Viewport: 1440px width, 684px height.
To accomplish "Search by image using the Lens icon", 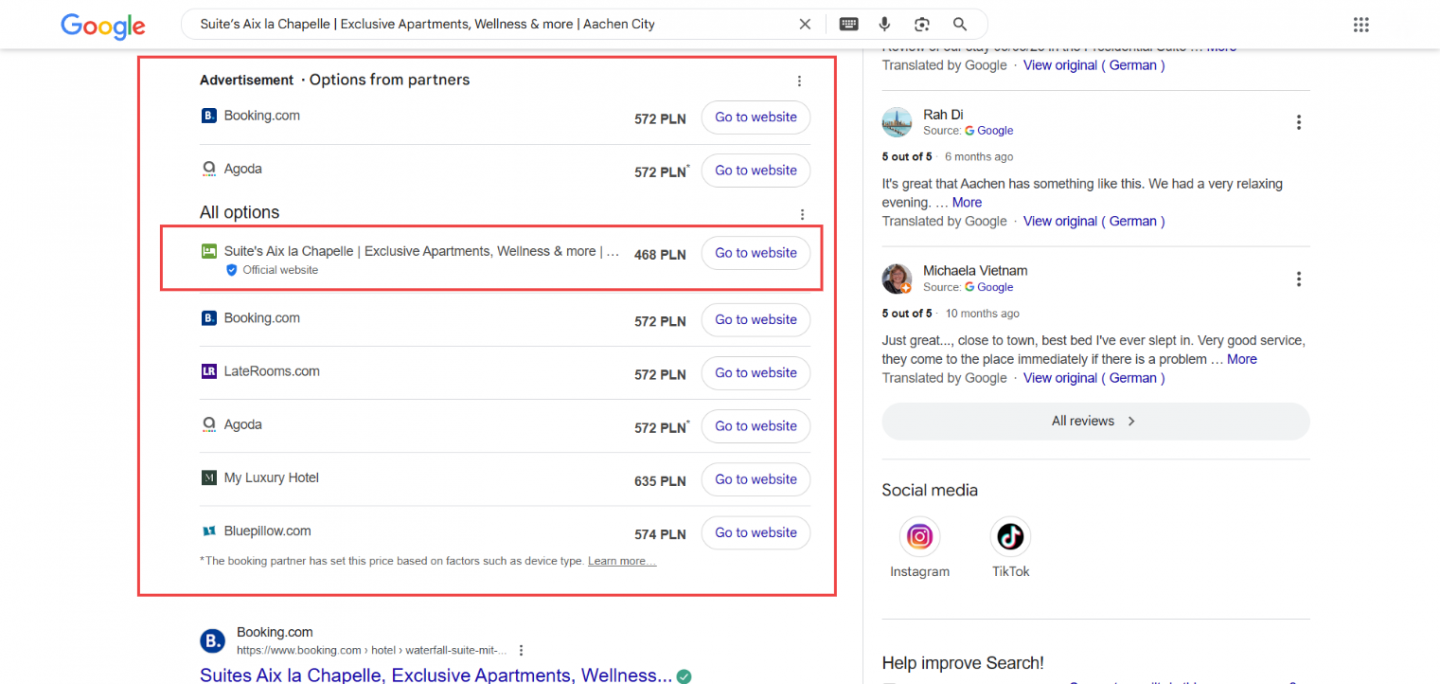I will coord(922,24).
